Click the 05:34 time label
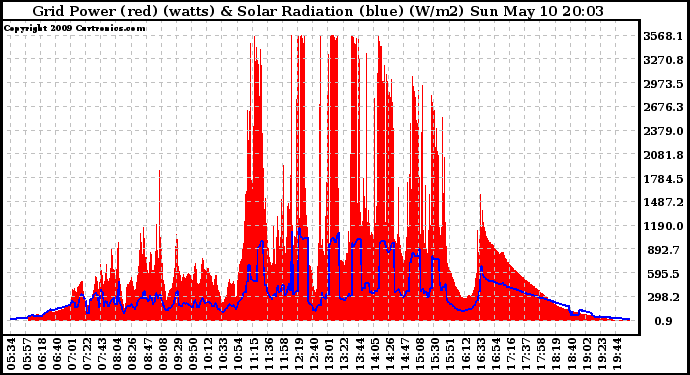 coord(11,353)
